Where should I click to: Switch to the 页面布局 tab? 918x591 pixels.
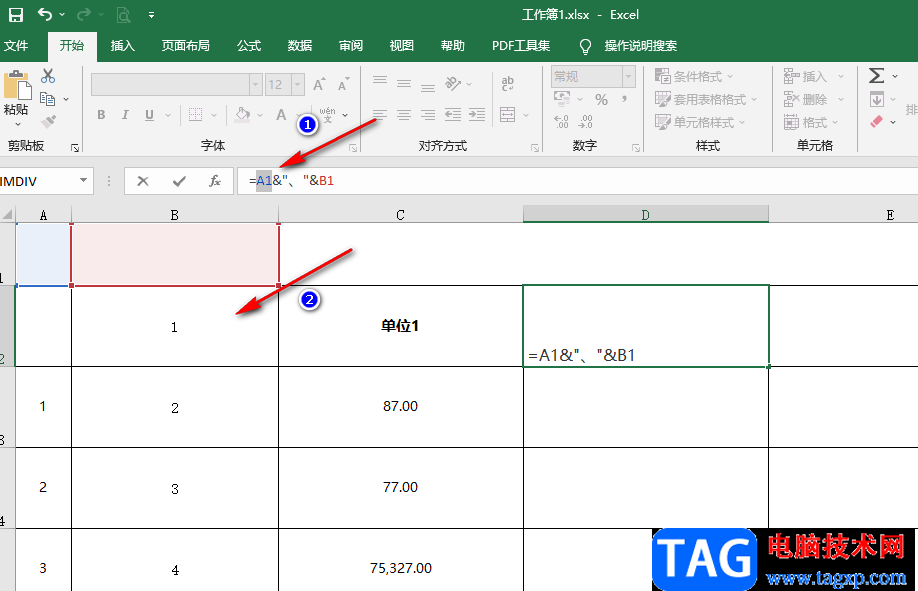(186, 46)
